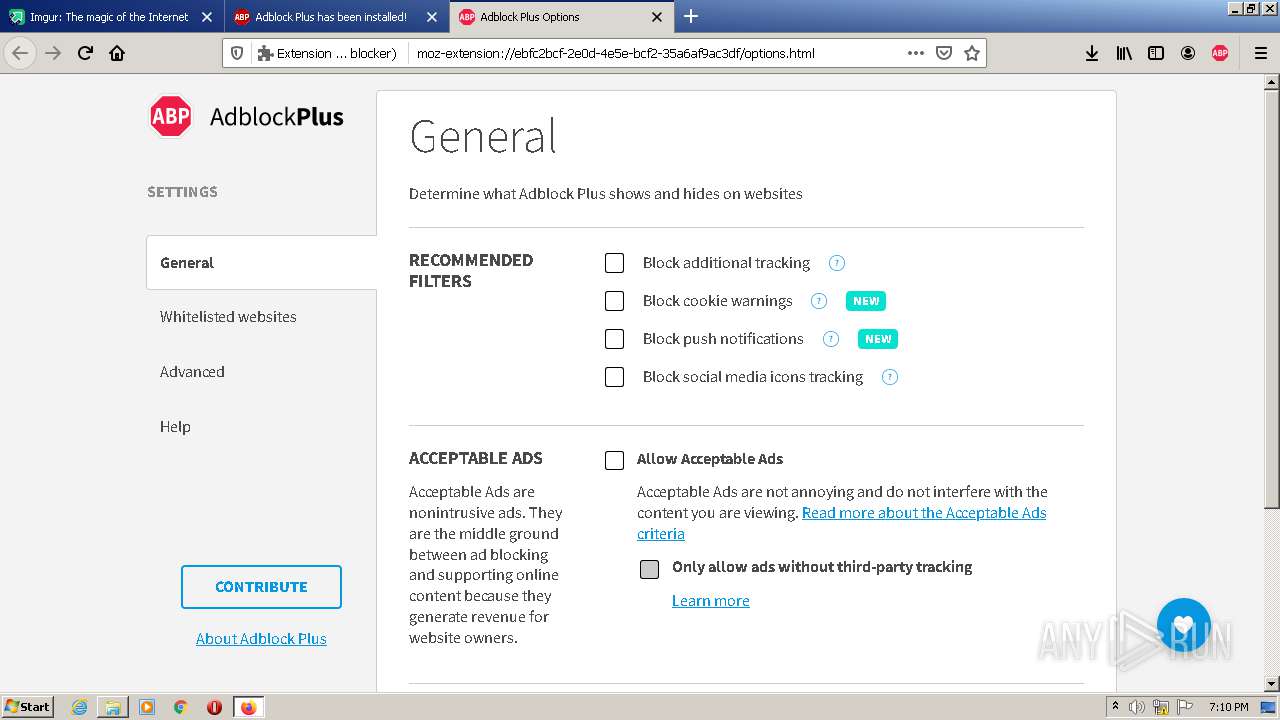Click the address bar URL
Viewport: 1280px width, 720px height.
616,53
